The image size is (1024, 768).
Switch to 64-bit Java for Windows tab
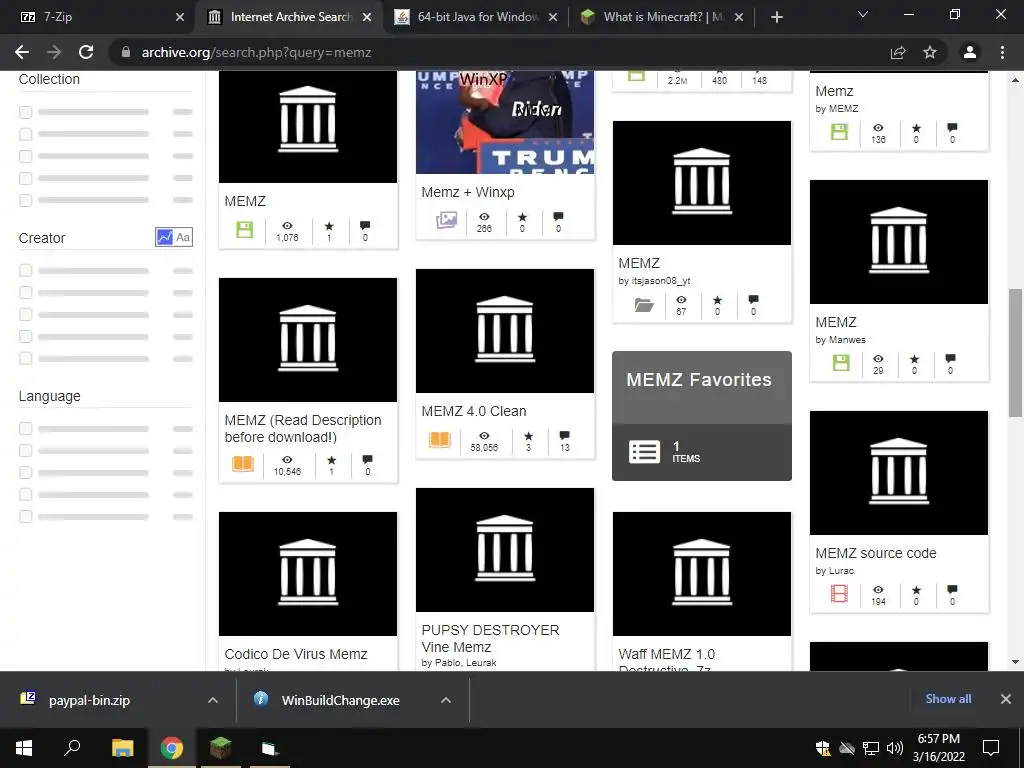click(478, 17)
